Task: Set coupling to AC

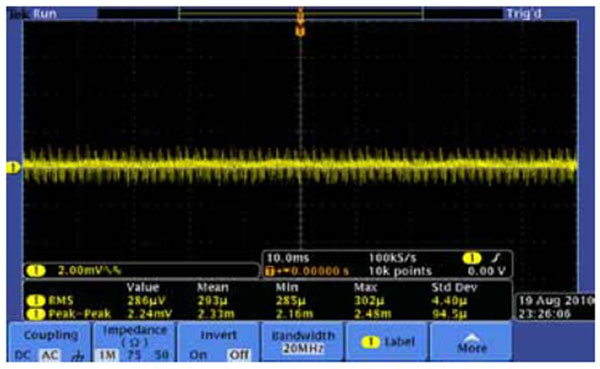Action: 50,356
